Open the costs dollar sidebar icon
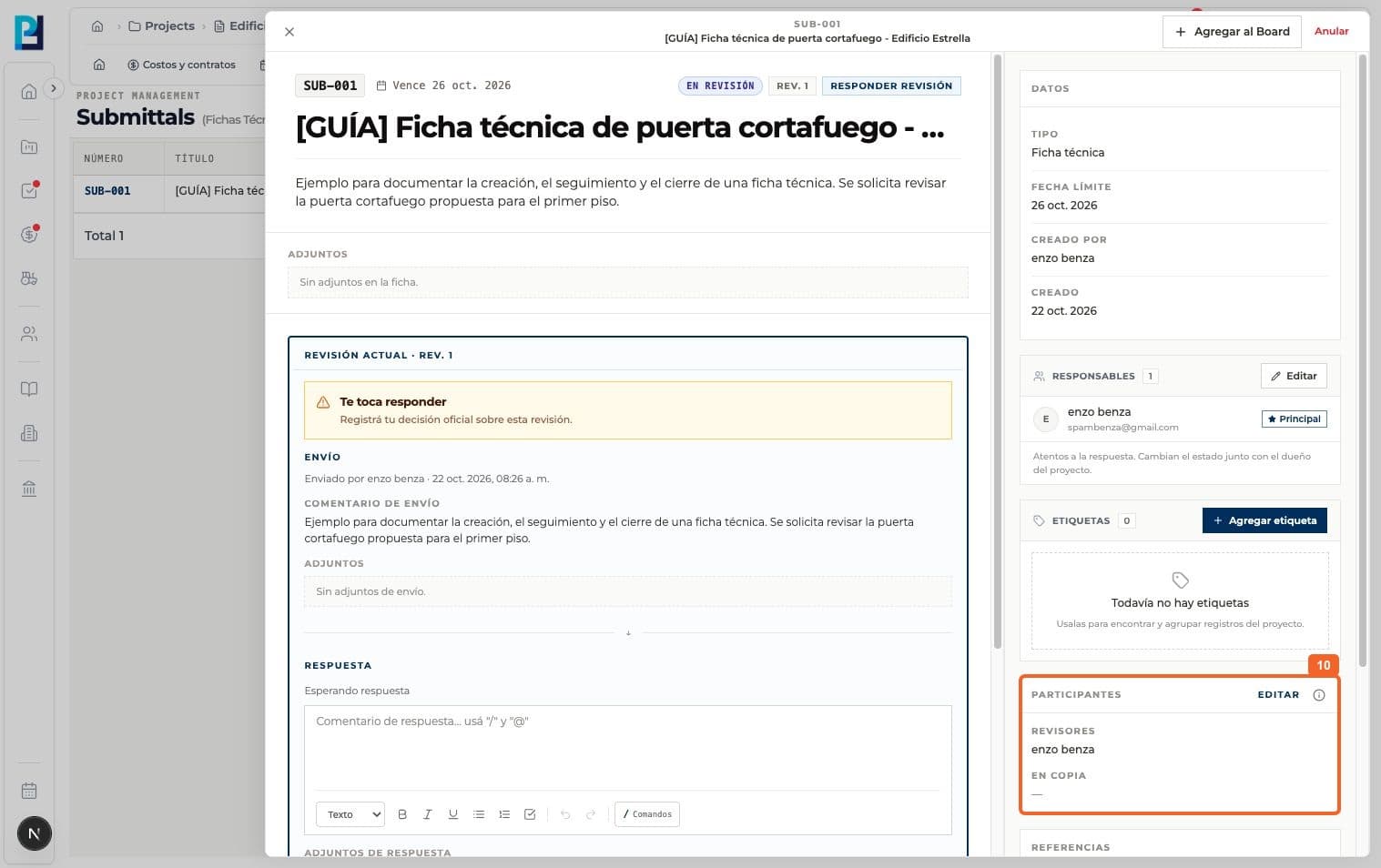The image size is (1381, 868). (x=29, y=234)
